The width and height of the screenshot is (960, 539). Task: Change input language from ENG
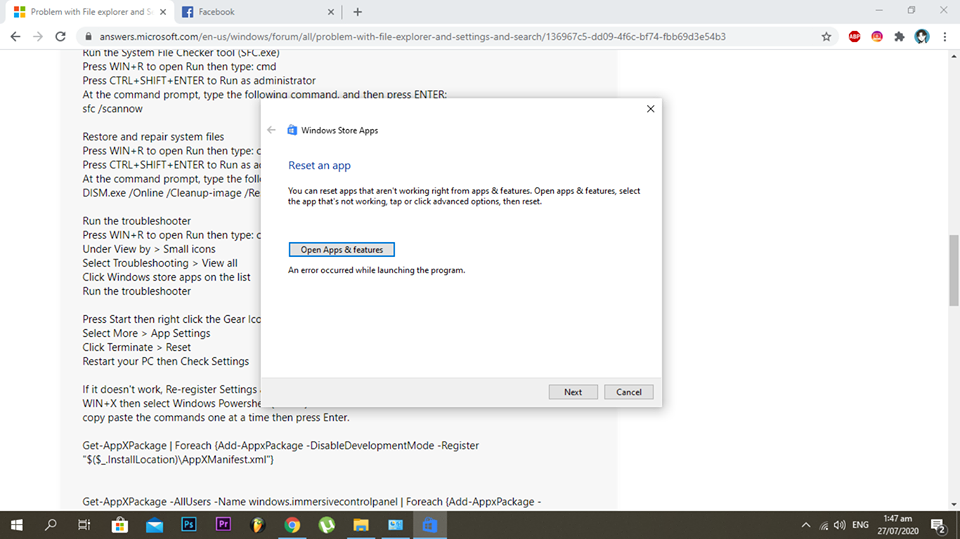coord(860,525)
